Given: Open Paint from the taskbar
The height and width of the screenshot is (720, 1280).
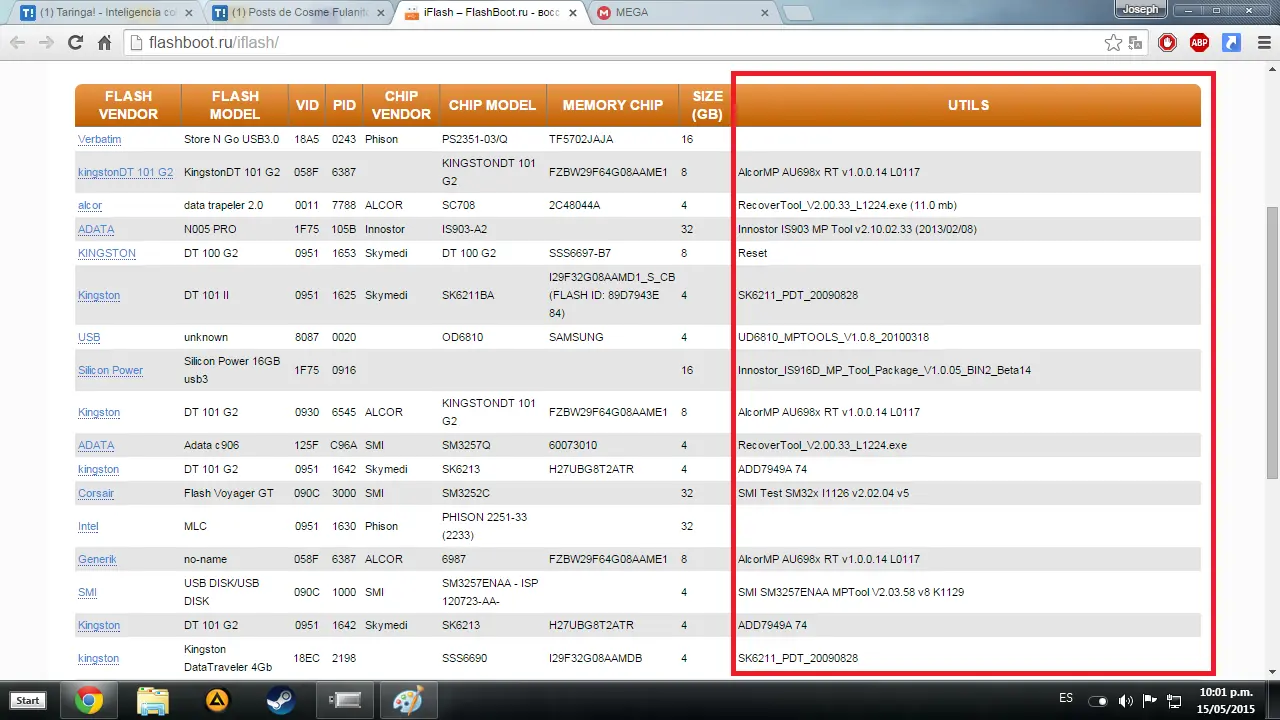Looking at the screenshot, I should 408,700.
